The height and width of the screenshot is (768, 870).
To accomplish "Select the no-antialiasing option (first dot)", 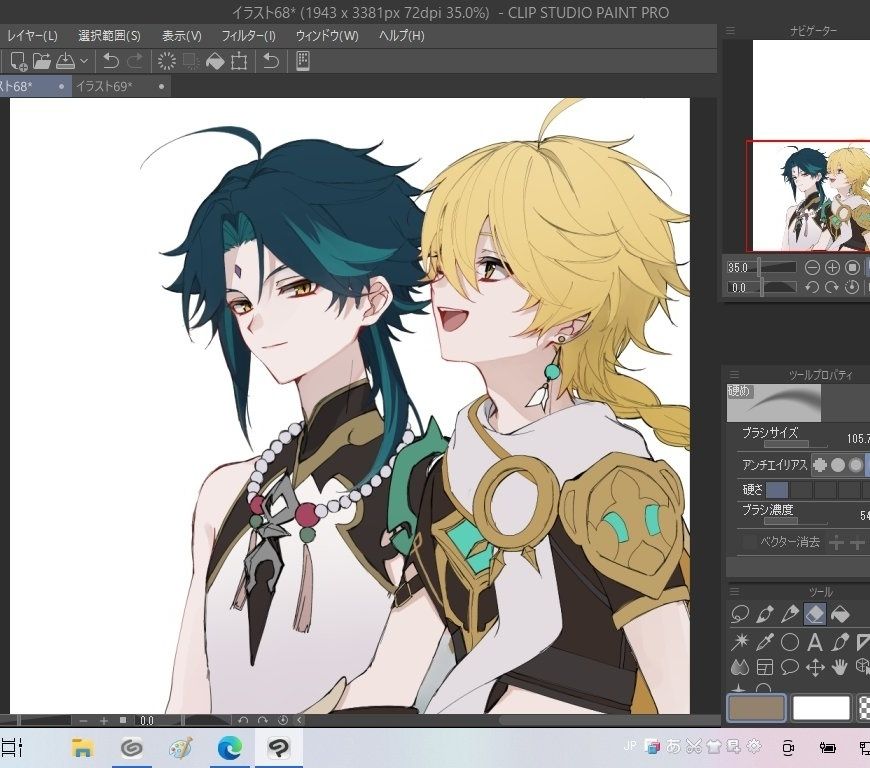I will coord(820,465).
